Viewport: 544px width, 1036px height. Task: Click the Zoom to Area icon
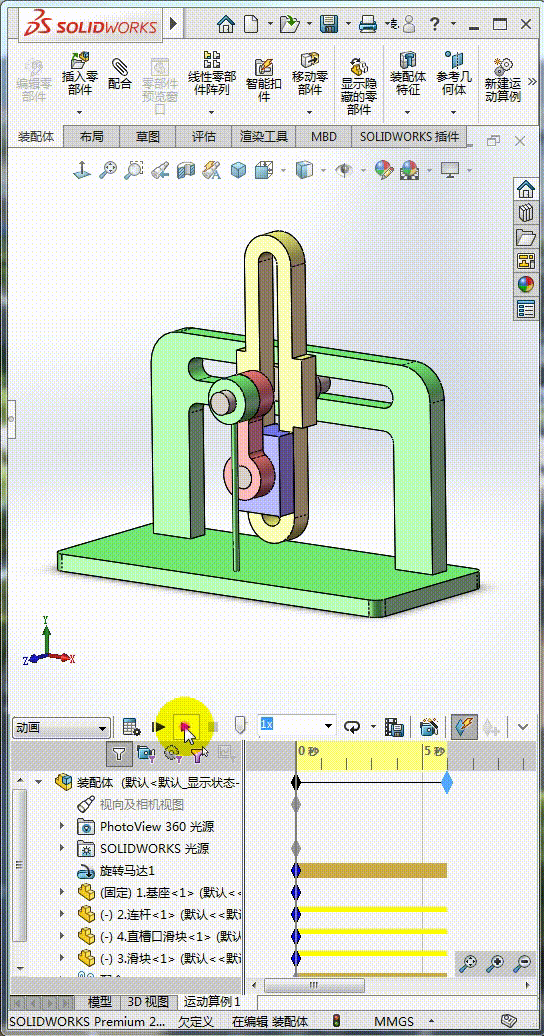pyautogui.click(x=134, y=170)
